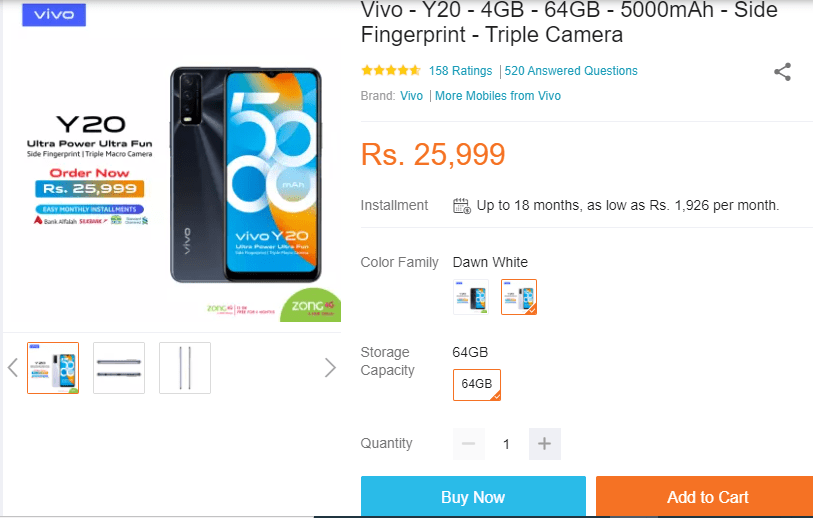Select the first front-view phone thumbnail
813x518 pixels.
[x=53, y=367]
